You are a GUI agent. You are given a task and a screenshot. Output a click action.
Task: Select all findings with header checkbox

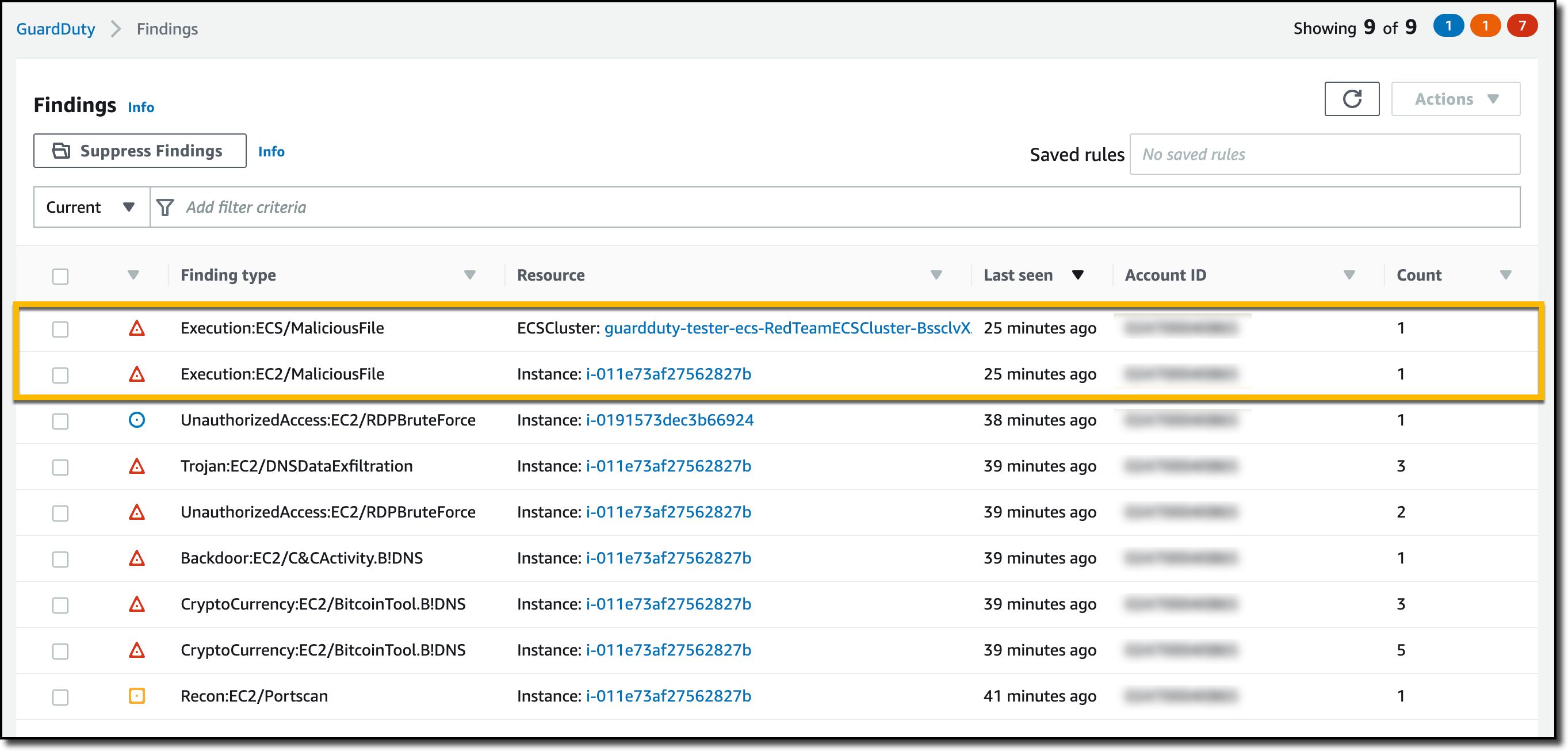pyautogui.click(x=60, y=276)
